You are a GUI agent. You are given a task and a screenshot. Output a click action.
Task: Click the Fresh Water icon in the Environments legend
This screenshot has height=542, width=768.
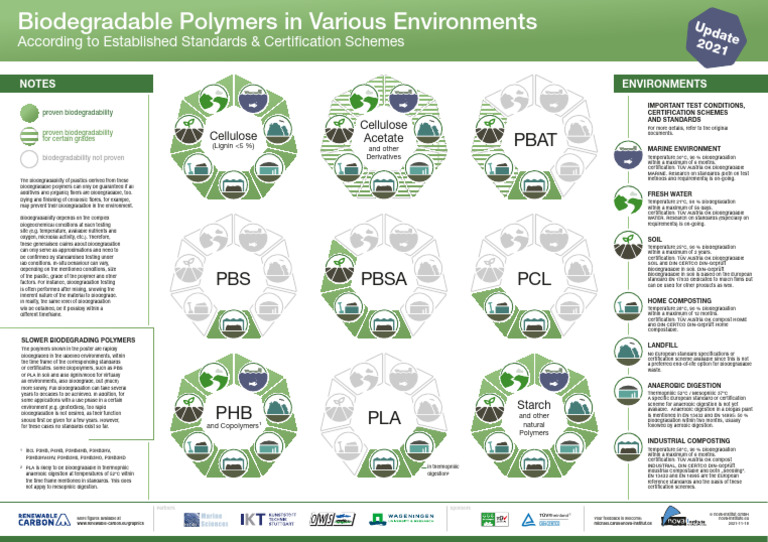pos(628,200)
